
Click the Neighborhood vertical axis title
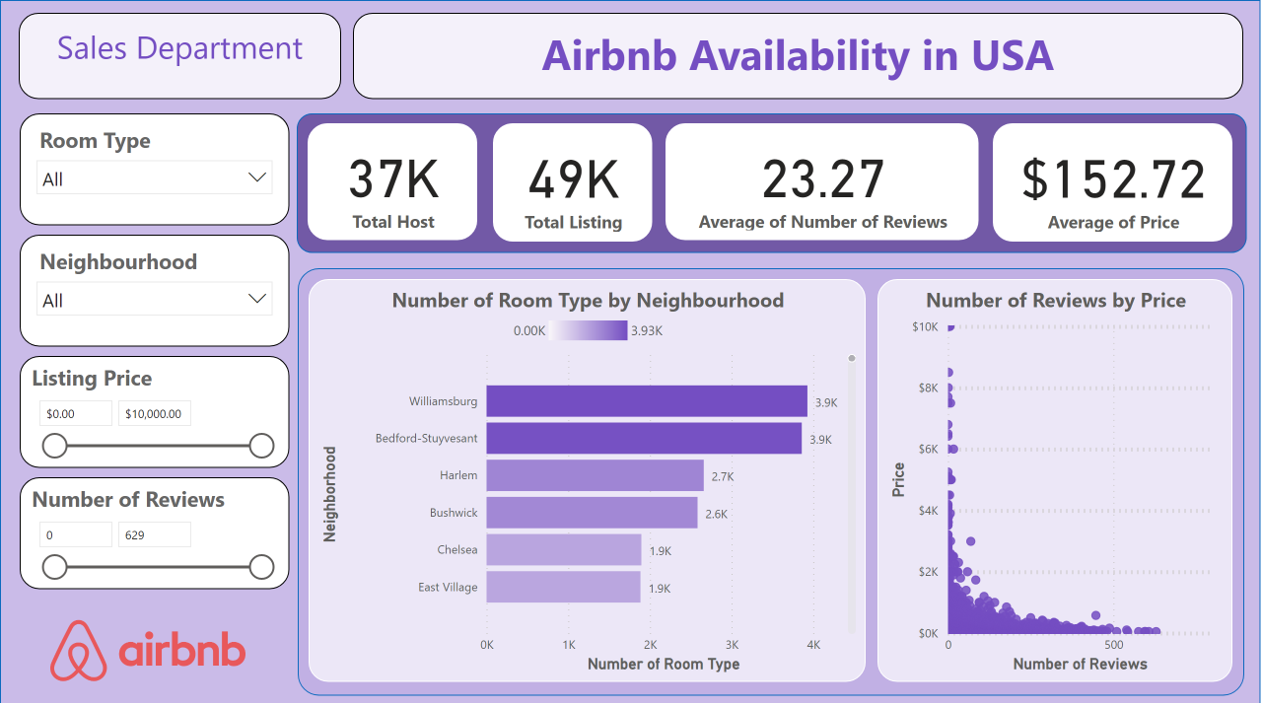(329, 494)
